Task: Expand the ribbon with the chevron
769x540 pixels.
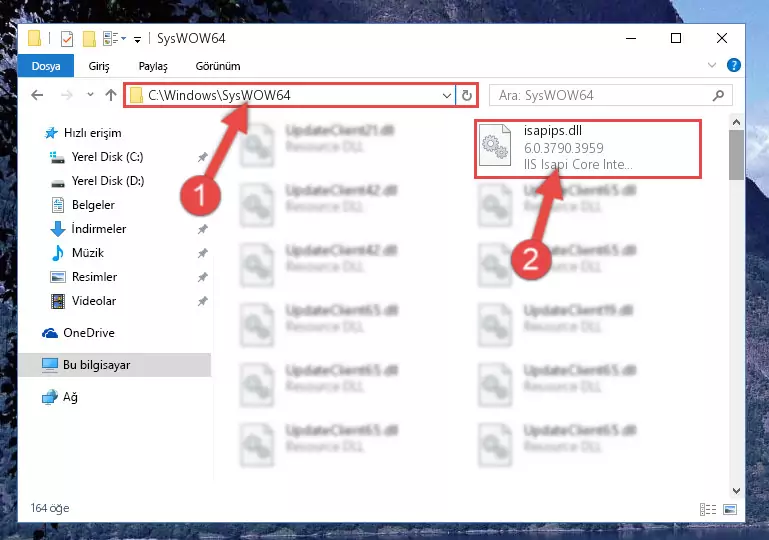Action: click(712, 65)
